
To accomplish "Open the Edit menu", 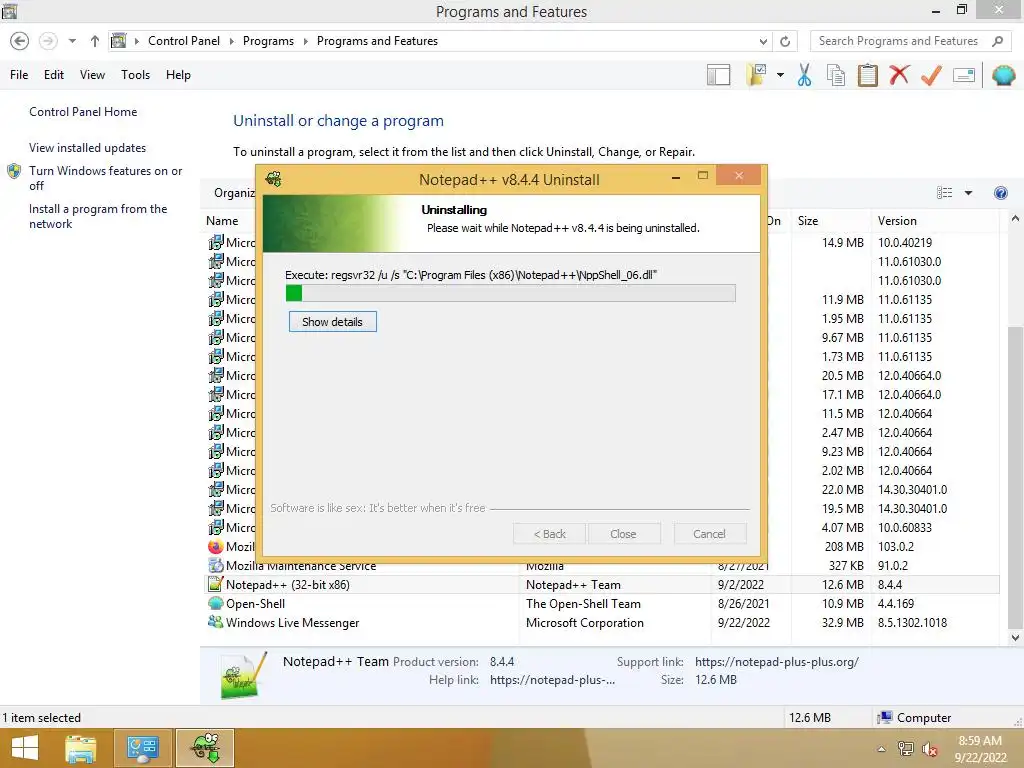I will (54, 74).
